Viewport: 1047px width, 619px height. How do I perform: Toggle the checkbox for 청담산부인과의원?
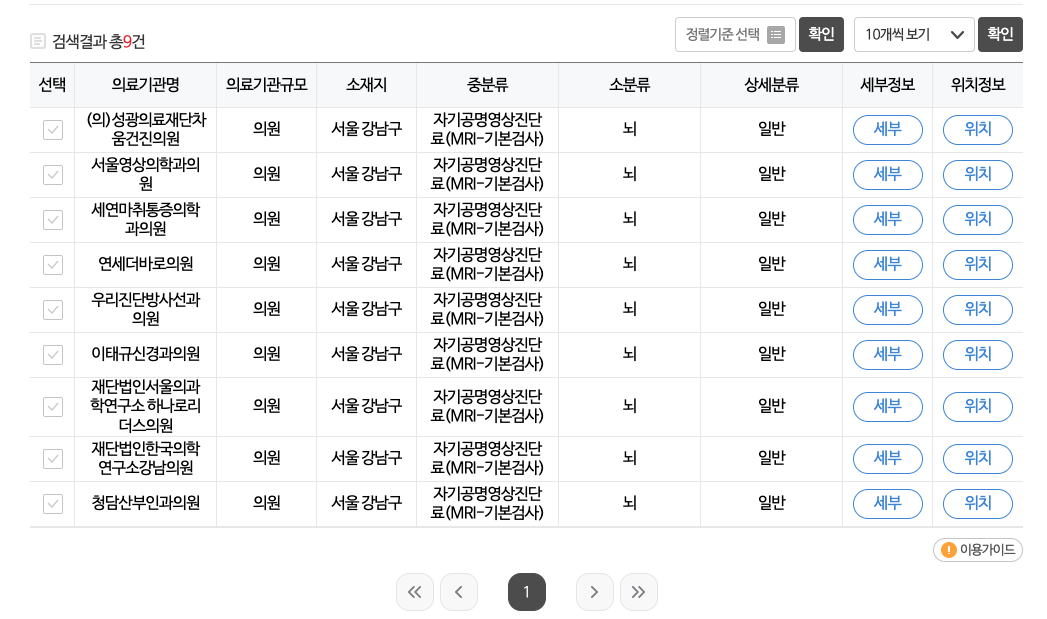pos(52,503)
